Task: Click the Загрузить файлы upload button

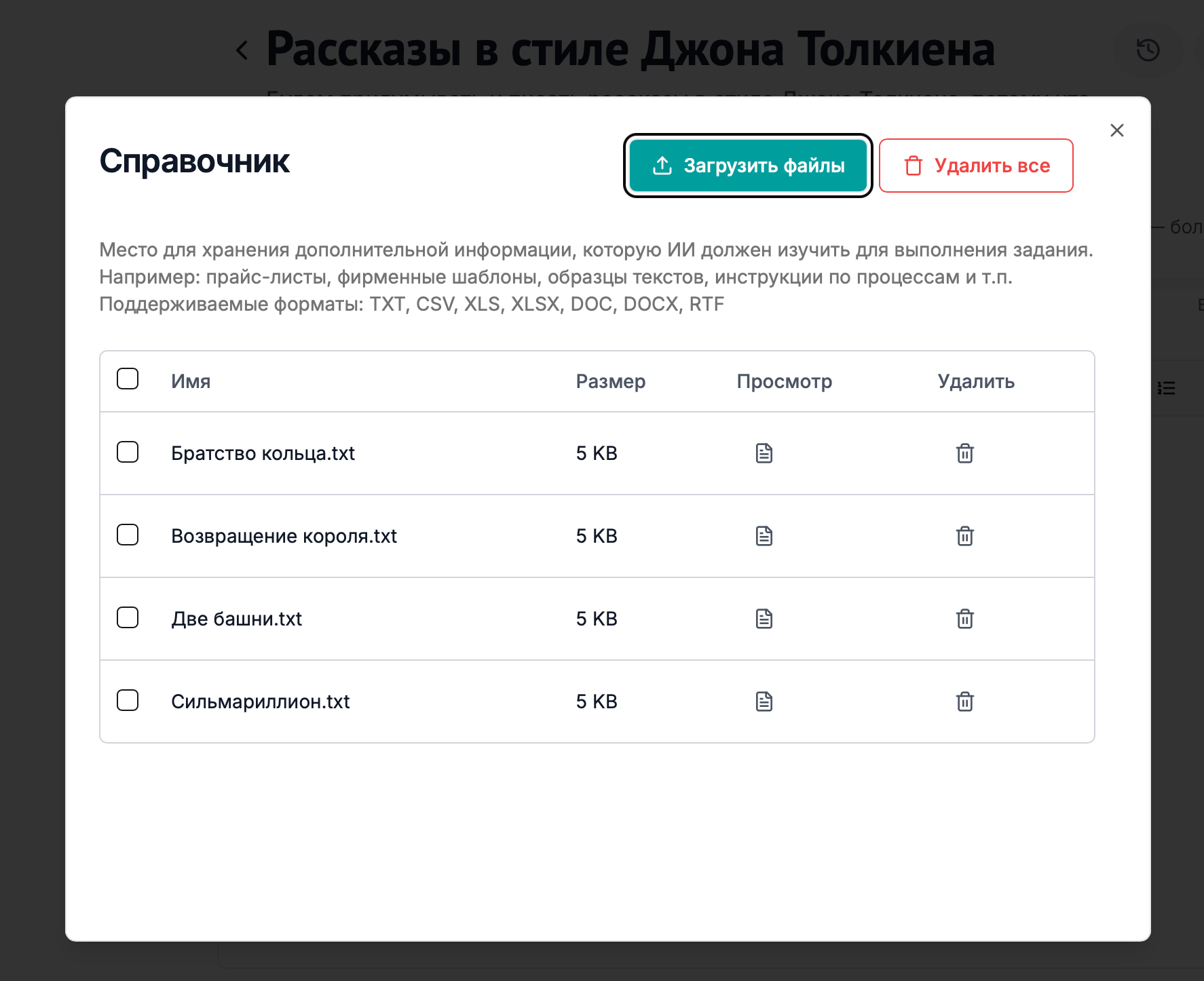Action: coord(748,166)
